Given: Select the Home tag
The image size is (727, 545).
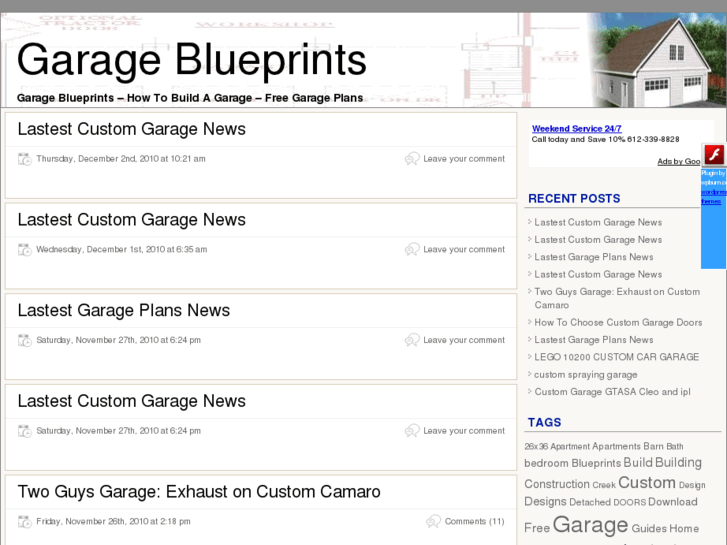Looking at the screenshot, I should tap(684, 528).
